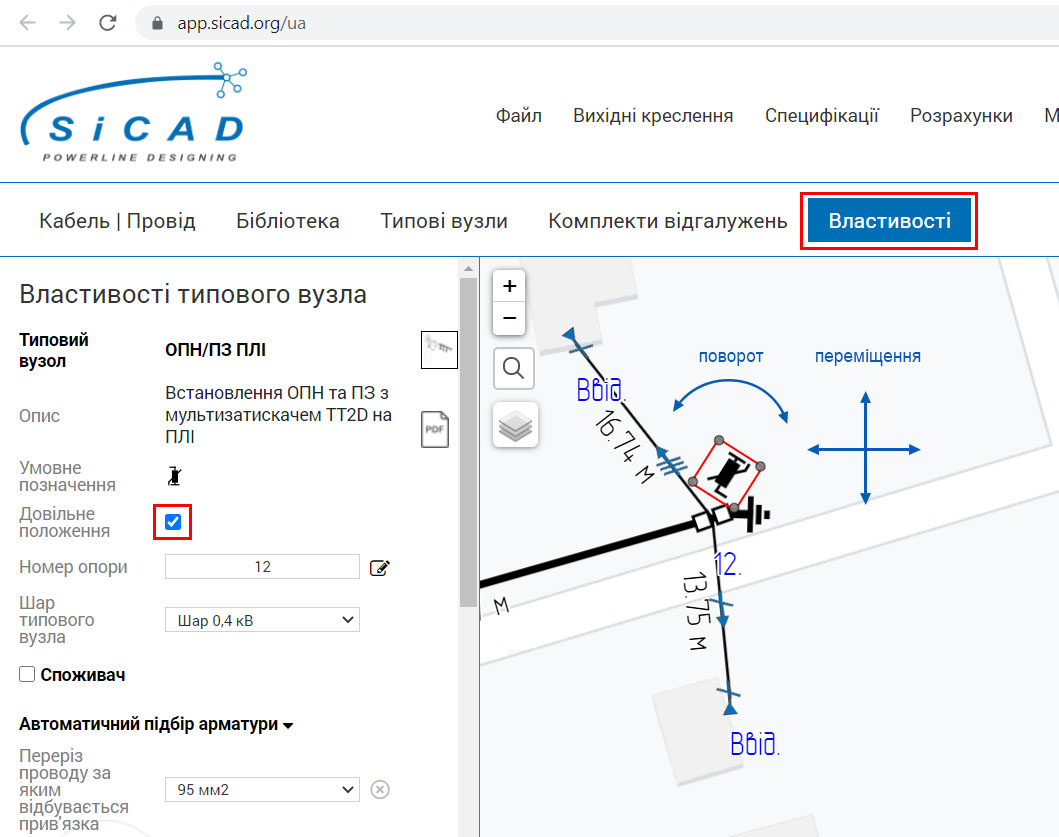Open the map layers icon
Viewport: 1059px width, 837px height.
[515, 425]
